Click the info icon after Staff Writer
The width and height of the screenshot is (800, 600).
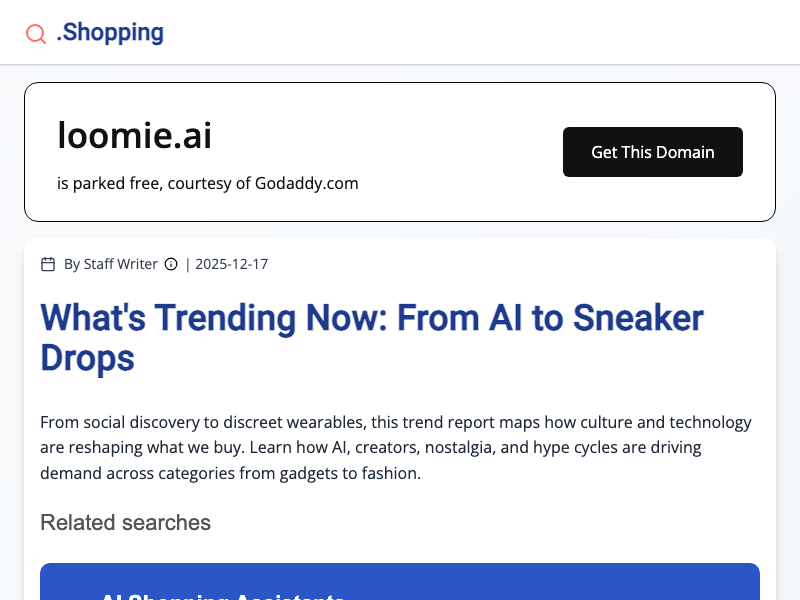(x=171, y=264)
